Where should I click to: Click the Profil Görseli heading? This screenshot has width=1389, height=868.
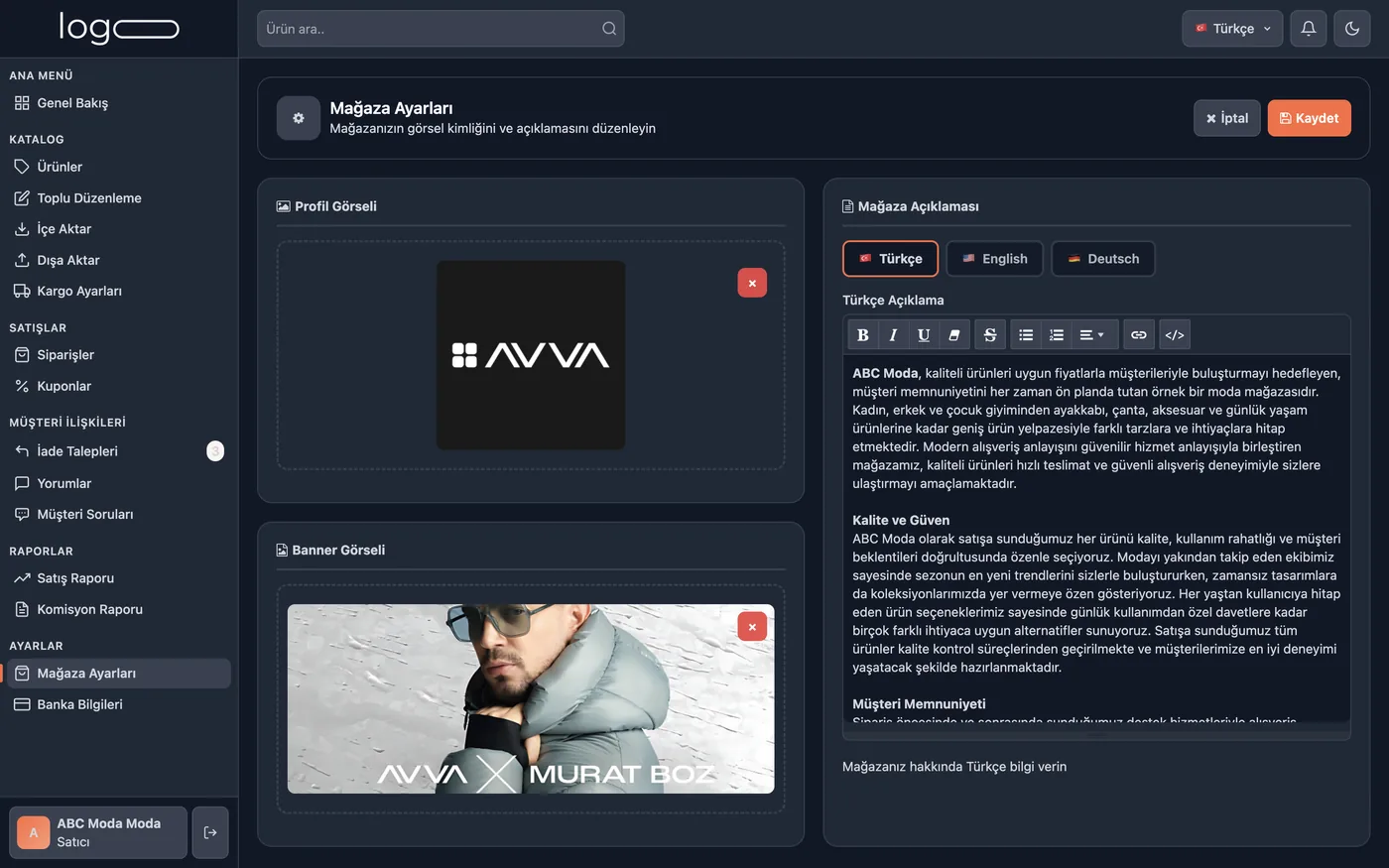pos(335,206)
